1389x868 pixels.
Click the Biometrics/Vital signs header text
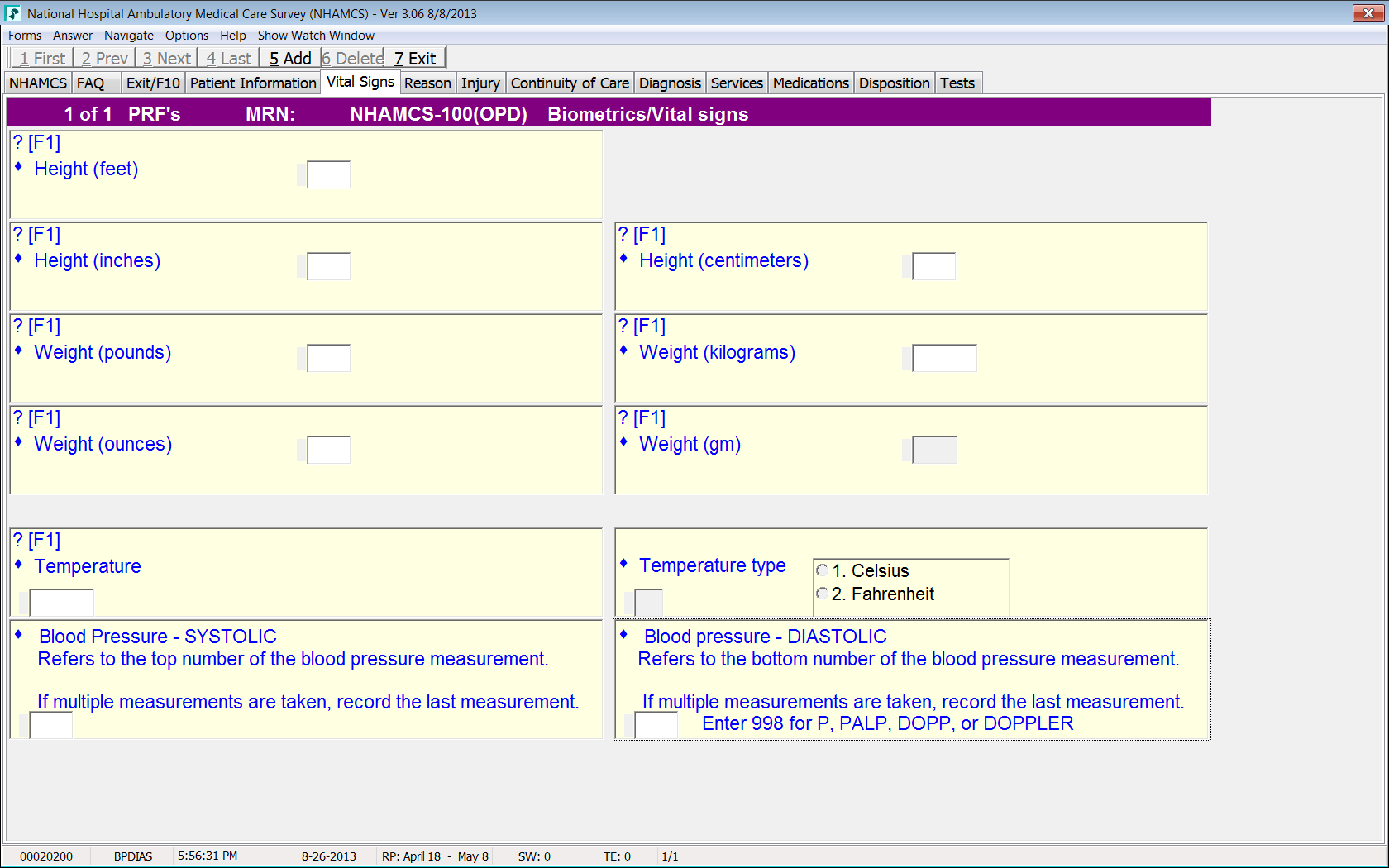point(648,114)
